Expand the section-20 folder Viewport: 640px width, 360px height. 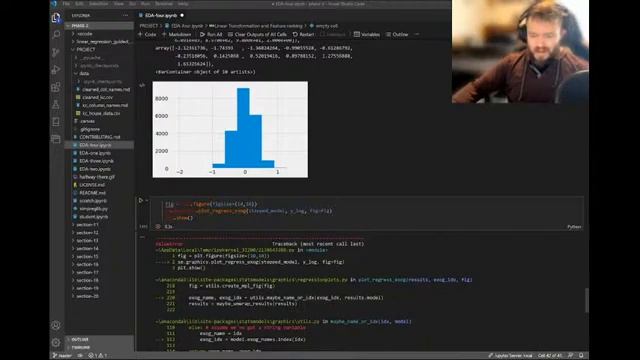100,296
